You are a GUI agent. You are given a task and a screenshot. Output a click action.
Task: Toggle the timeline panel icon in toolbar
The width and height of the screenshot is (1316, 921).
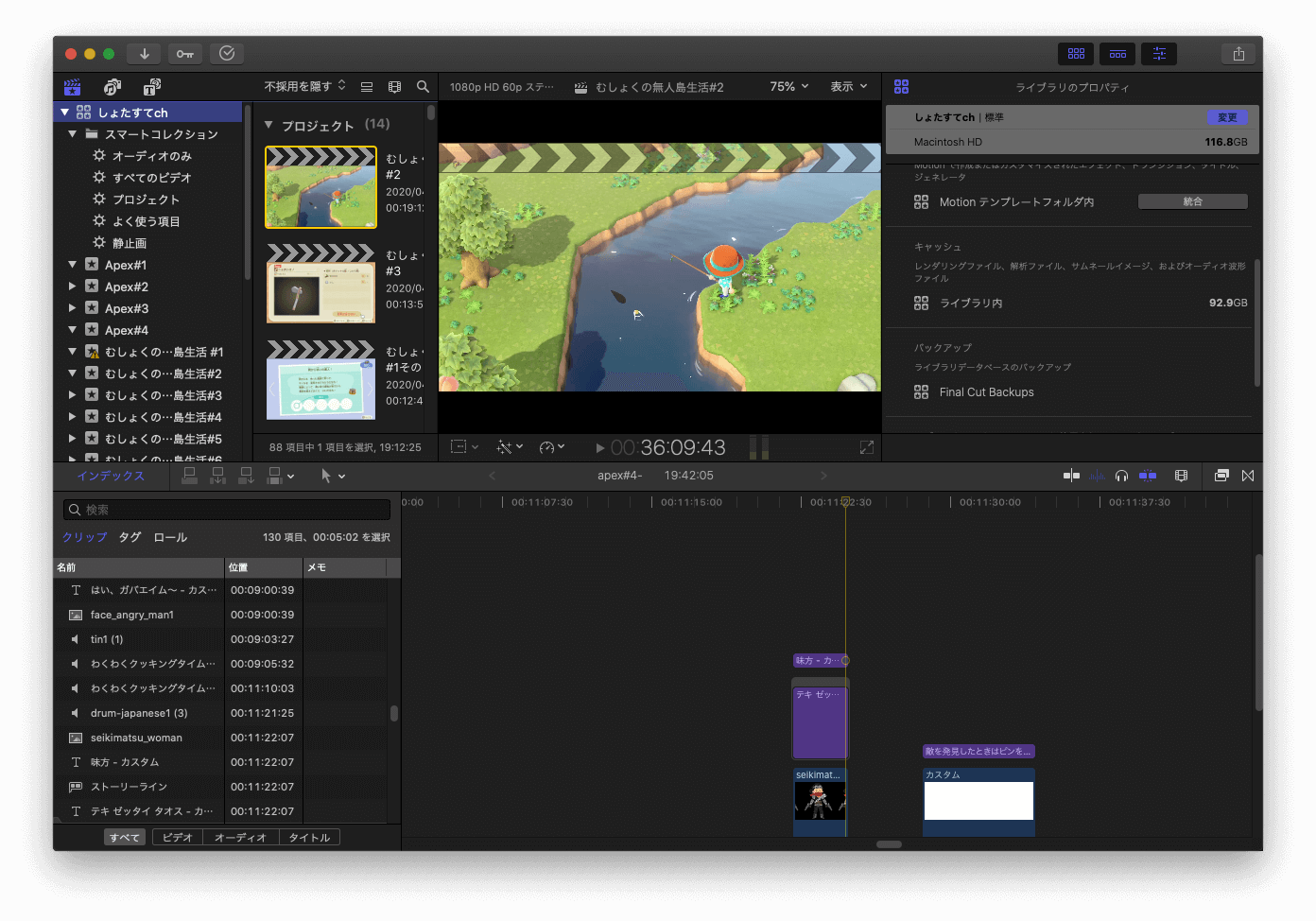pos(1117,54)
